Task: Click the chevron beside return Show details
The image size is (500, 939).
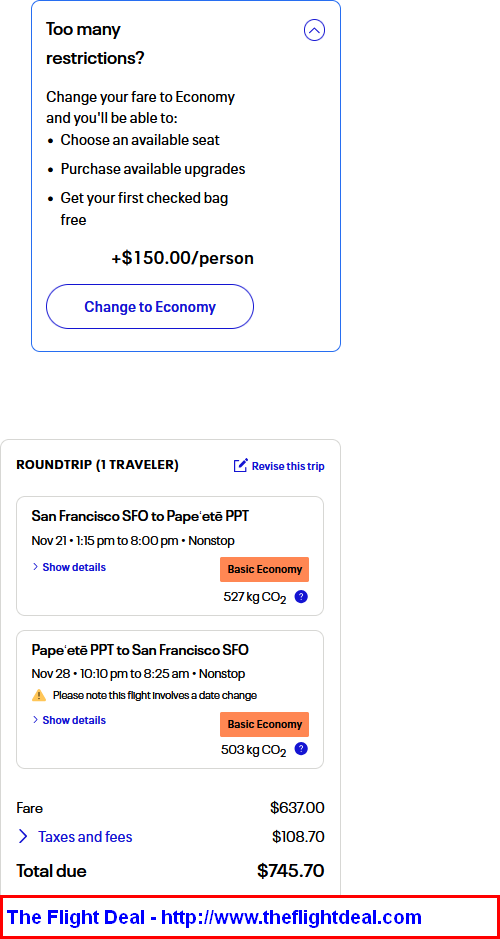Action: click(35, 719)
